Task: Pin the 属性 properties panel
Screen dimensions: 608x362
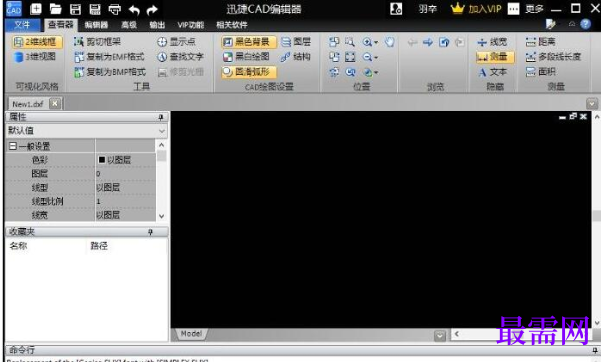Action: [x=161, y=117]
